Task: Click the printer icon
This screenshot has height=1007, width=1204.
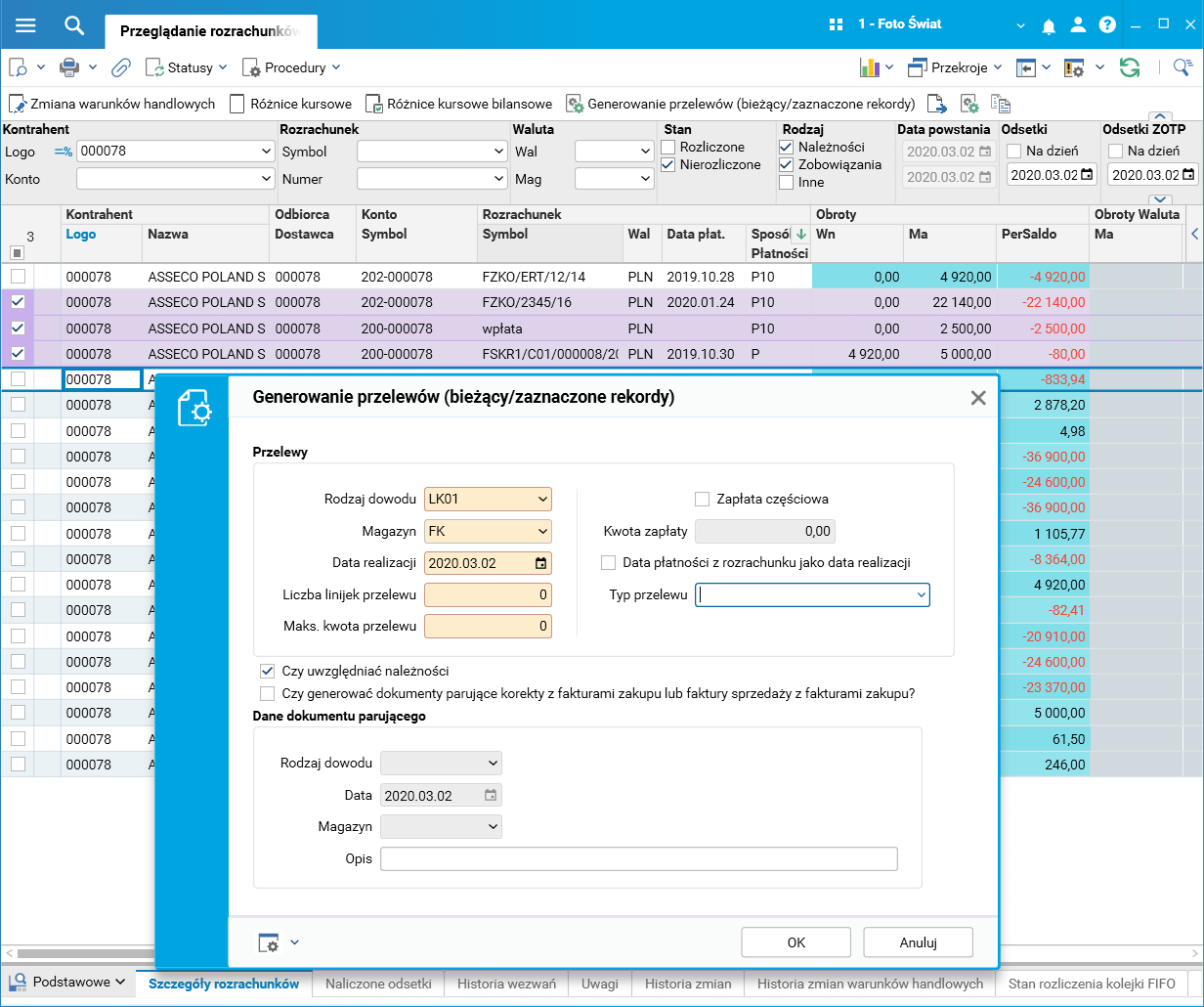Action: pos(69,67)
